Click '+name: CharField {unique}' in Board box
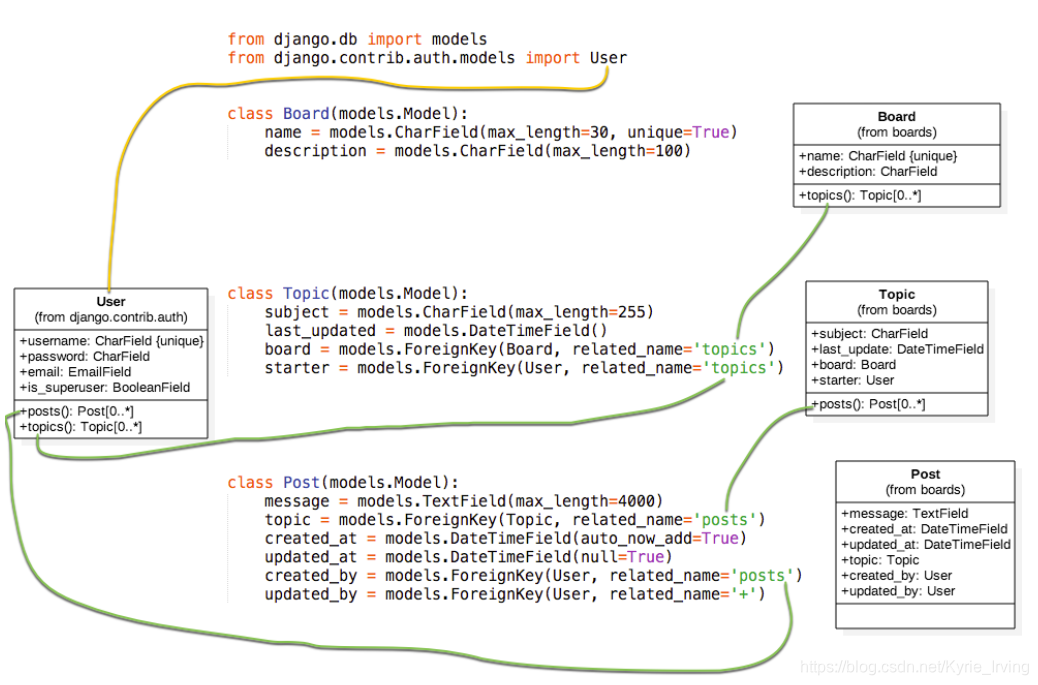1038x685 pixels. [878, 156]
